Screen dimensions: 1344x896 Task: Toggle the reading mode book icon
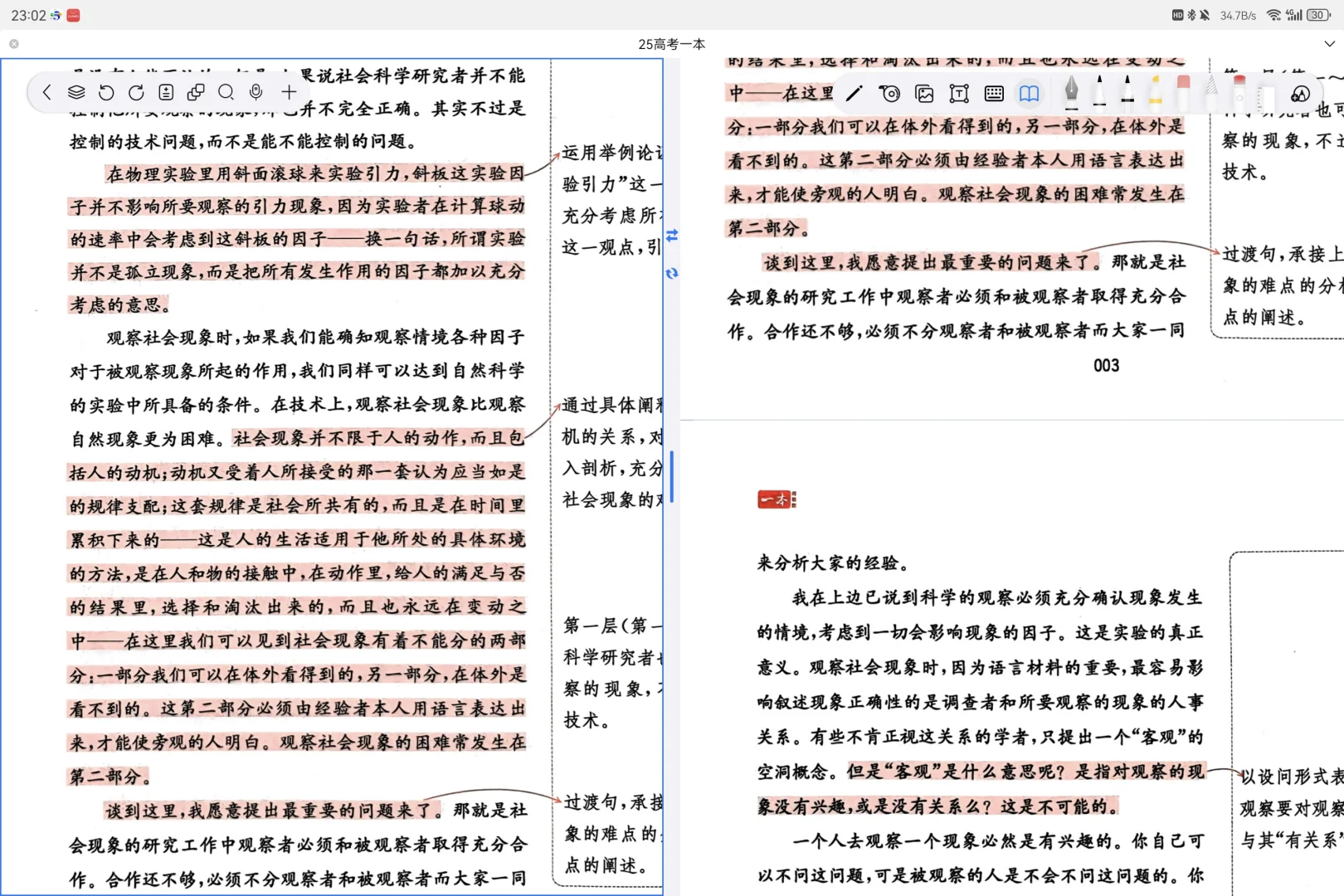coord(1029,93)
